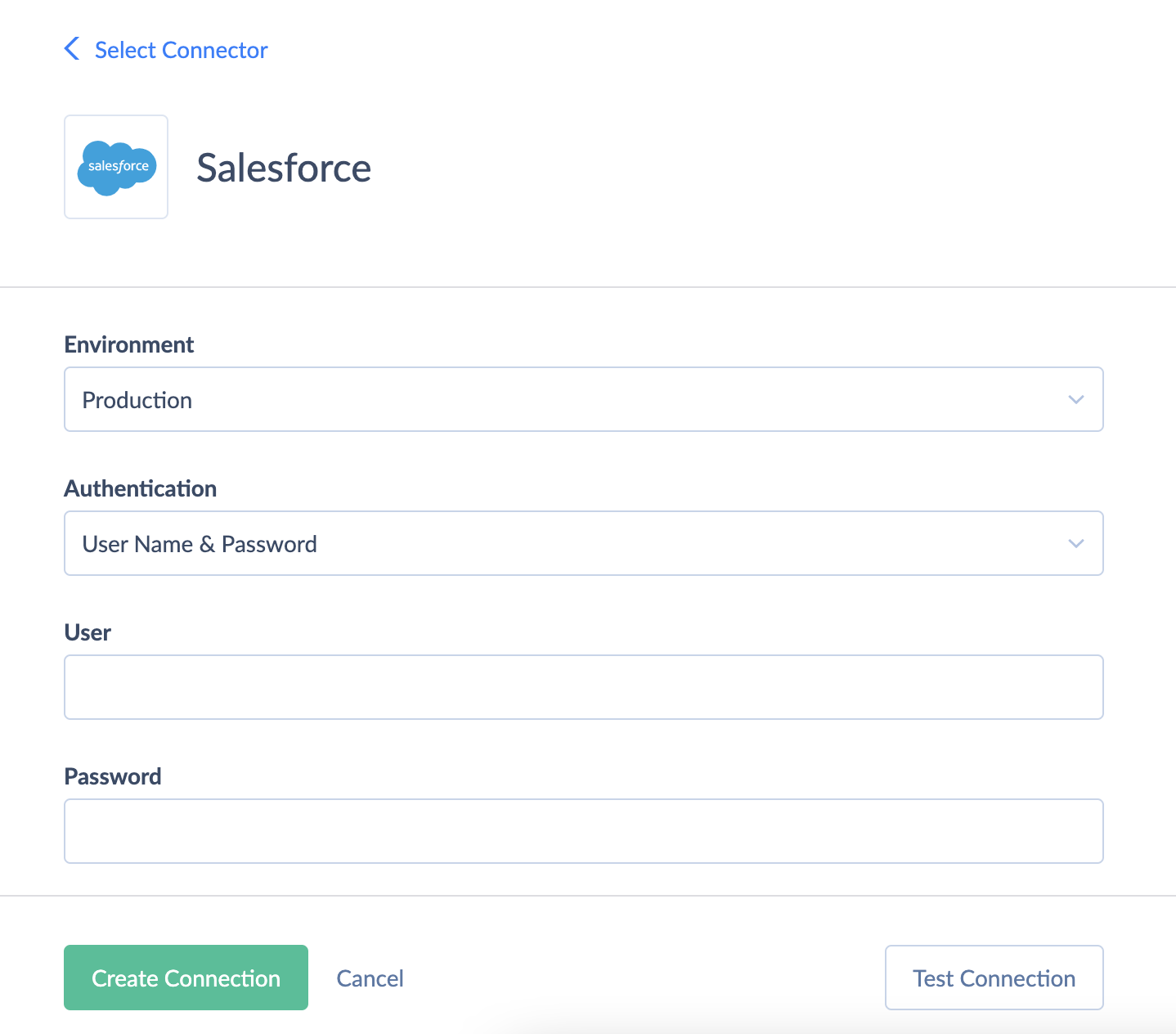Click inside the Password input field
The image size is (1176, 1034).
click(584, 831)
